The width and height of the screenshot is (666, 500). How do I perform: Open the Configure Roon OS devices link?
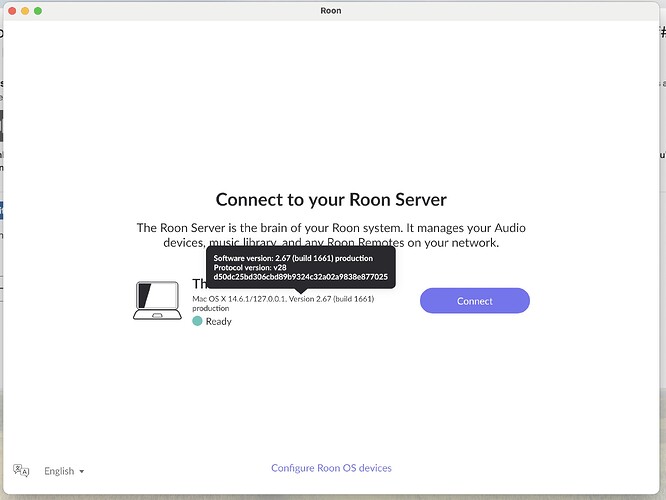[331, 468]
